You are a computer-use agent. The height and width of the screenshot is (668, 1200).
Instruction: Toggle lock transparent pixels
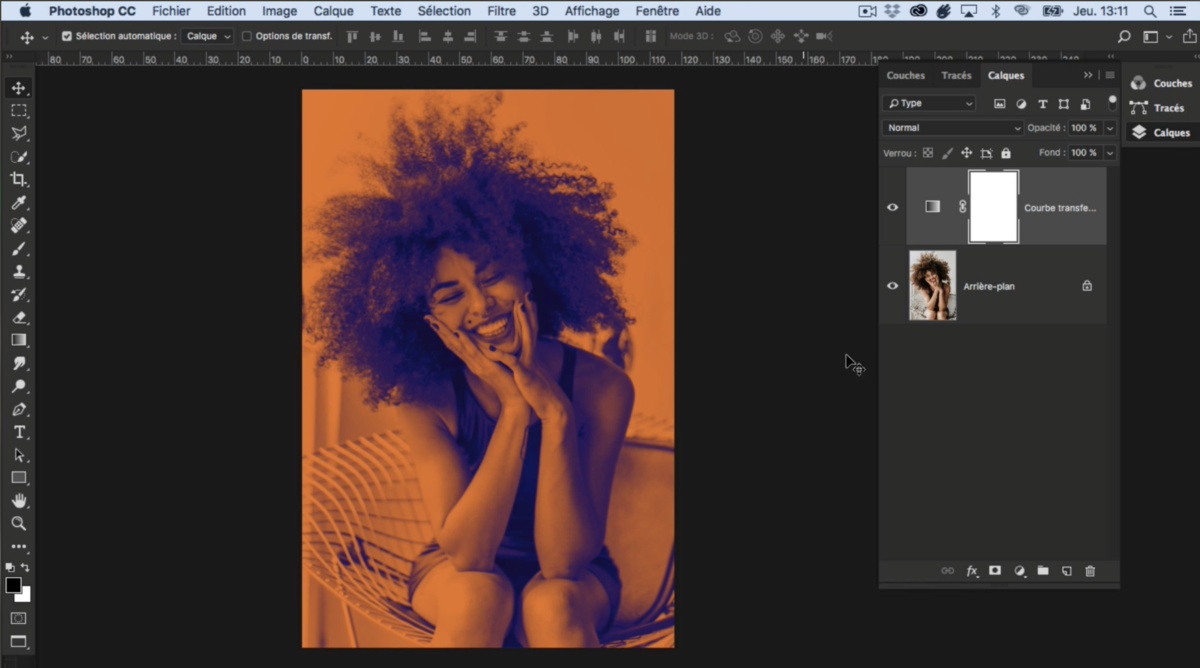[928, 153]
